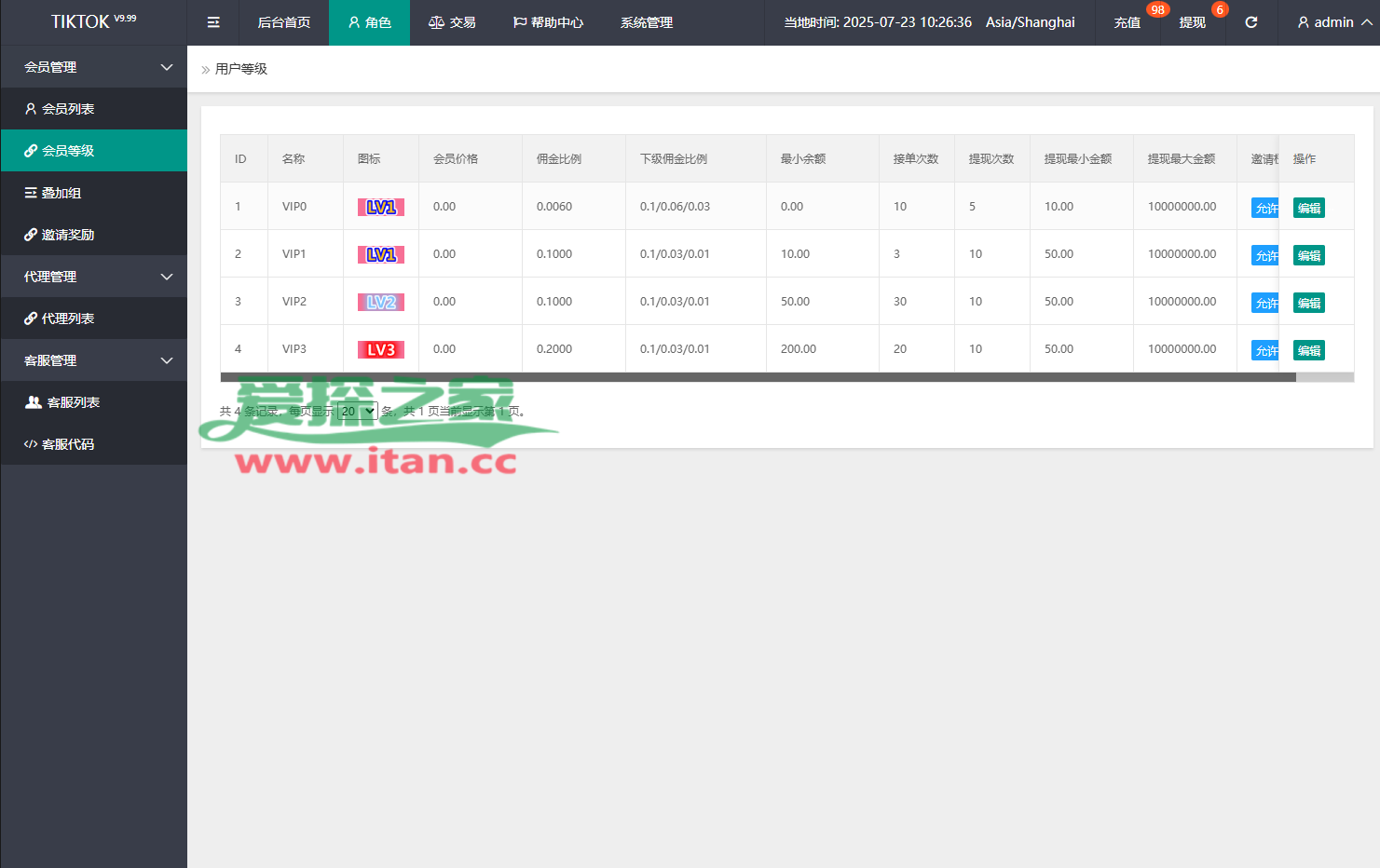Open 邀请奖励 in the sidebar

coord(93,235)
